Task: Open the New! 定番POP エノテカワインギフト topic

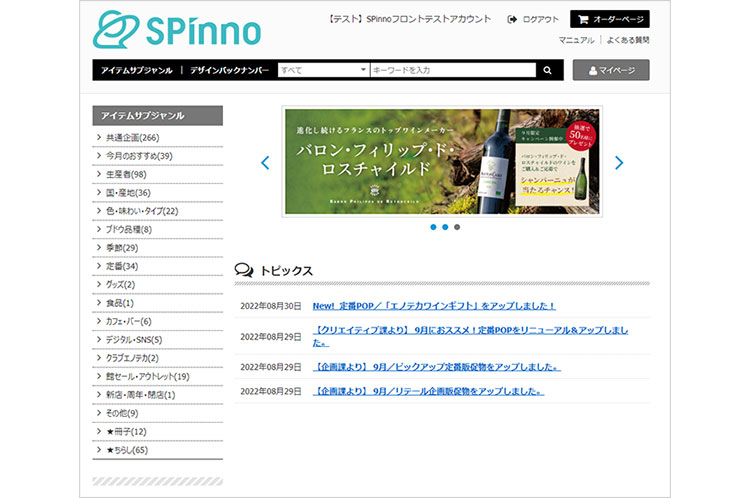Action: [434, 306]
